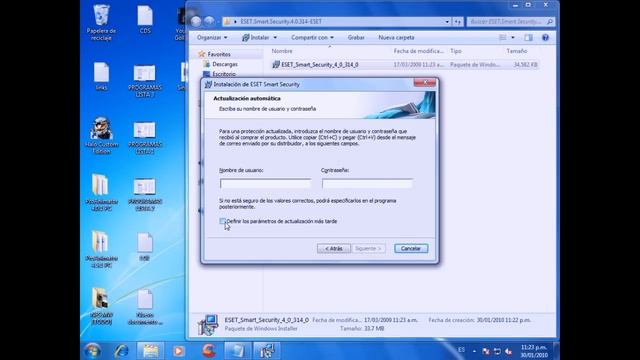640x360 pixels.
Task: Sort by 'Fecha de modifica...' column header
Action: (418, 51)
